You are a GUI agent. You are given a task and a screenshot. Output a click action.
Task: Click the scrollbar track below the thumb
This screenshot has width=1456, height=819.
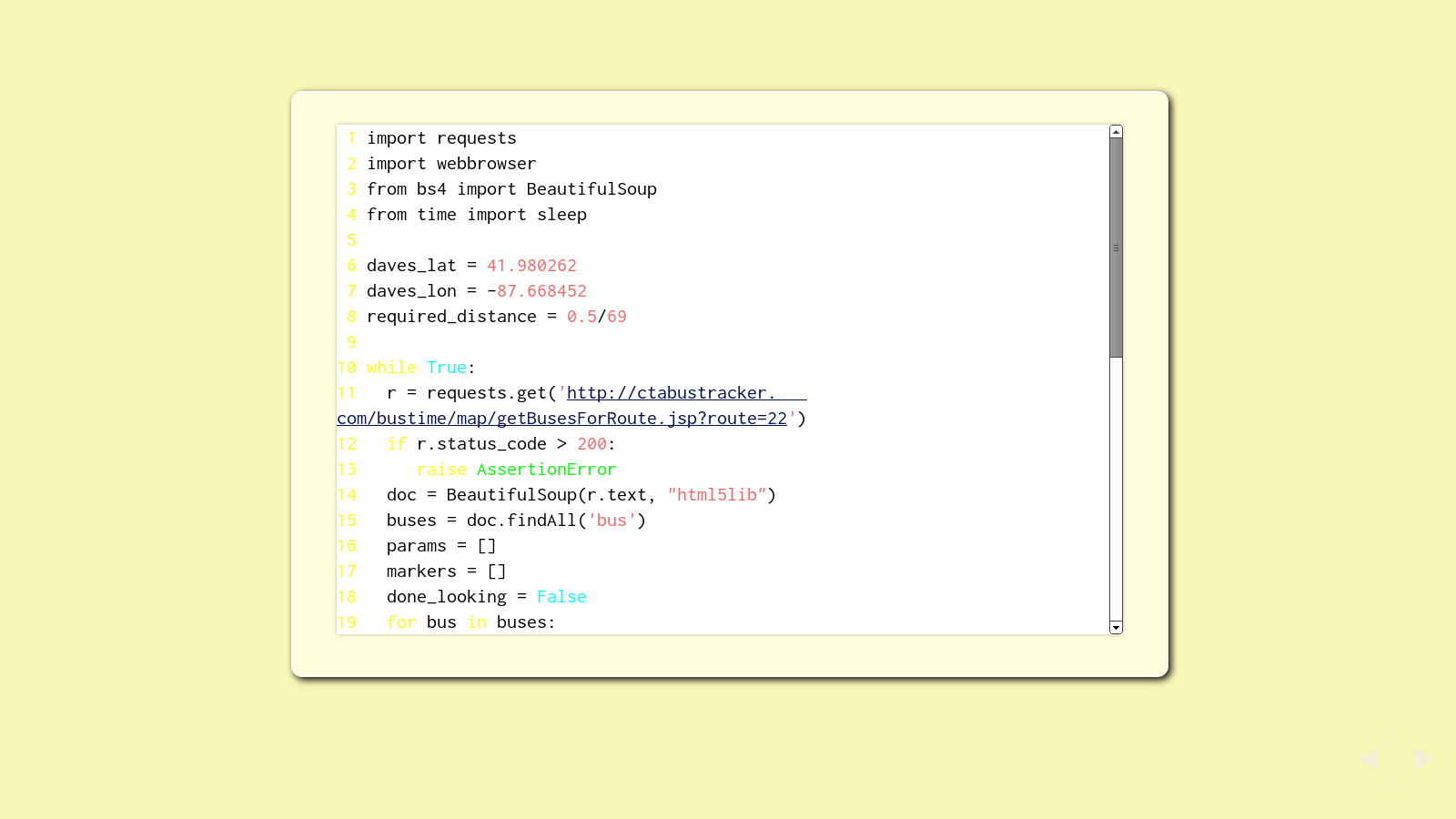[x=1116, y=490]
